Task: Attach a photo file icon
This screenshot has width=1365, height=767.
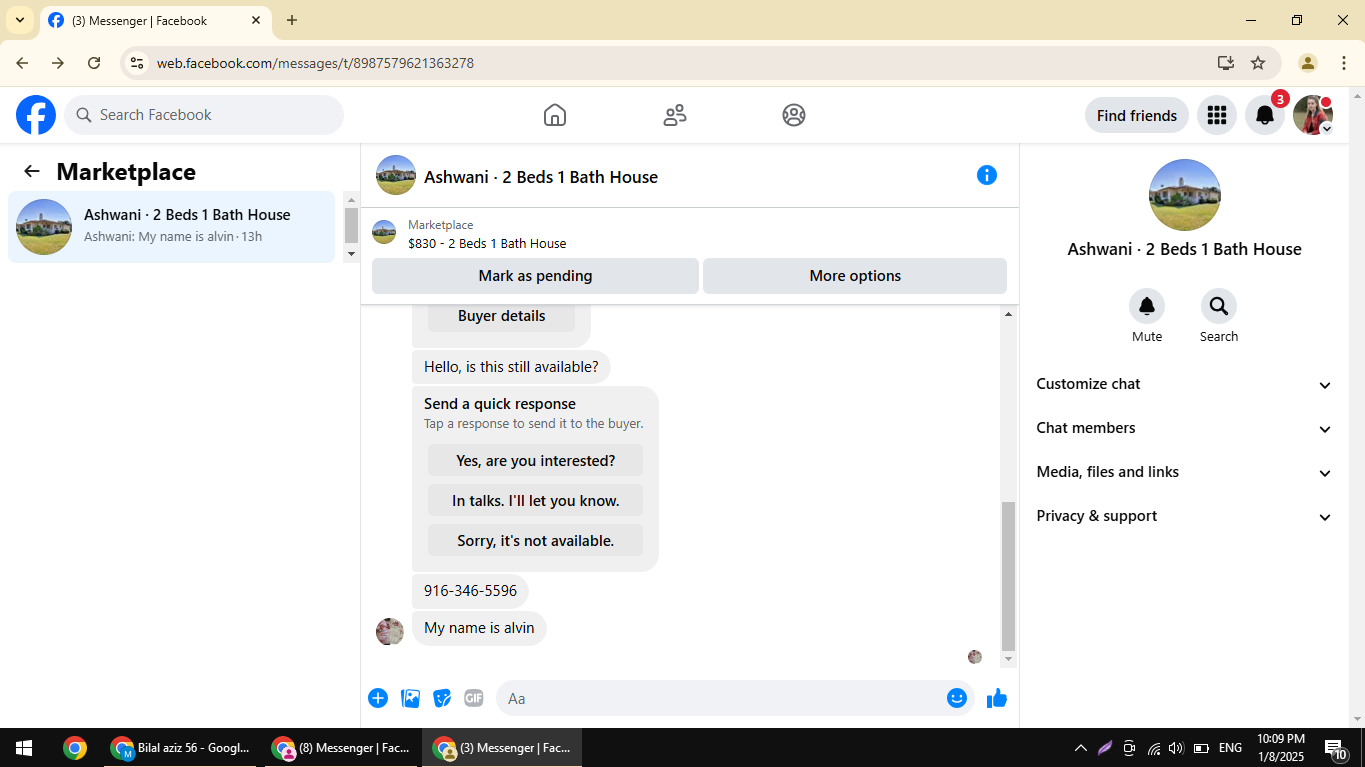Action: pyautogui.click(x=410, y=698)
